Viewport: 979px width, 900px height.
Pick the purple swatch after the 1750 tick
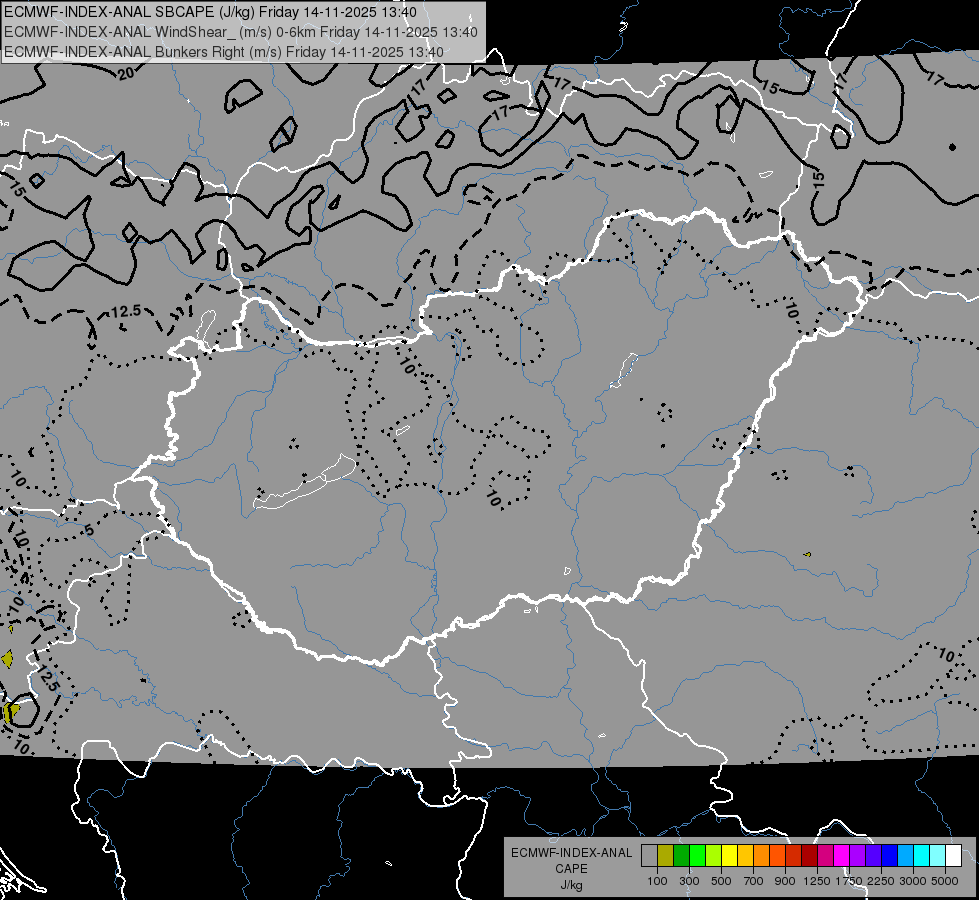pos(857,855)
